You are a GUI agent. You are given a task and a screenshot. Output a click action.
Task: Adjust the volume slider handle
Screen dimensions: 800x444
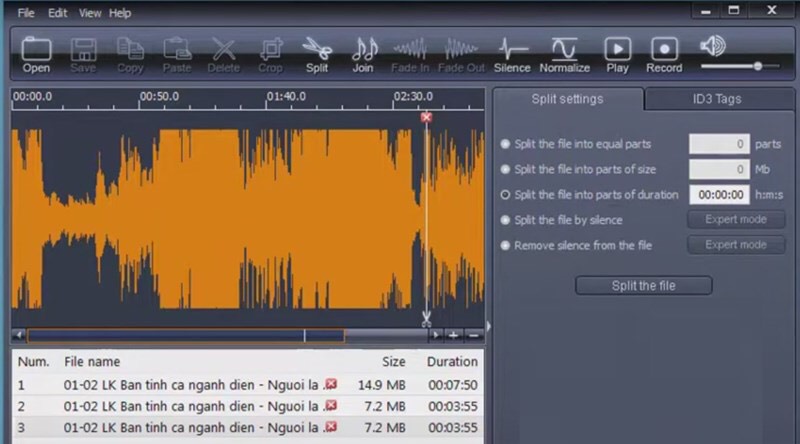pos(758,66)
